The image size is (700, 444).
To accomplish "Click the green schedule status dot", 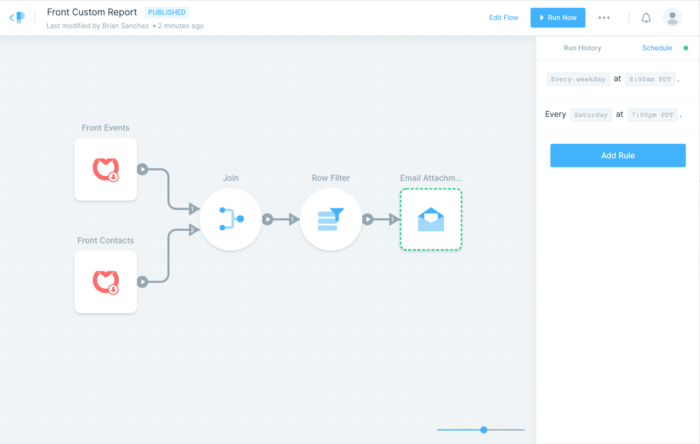I will click(686, 48).
